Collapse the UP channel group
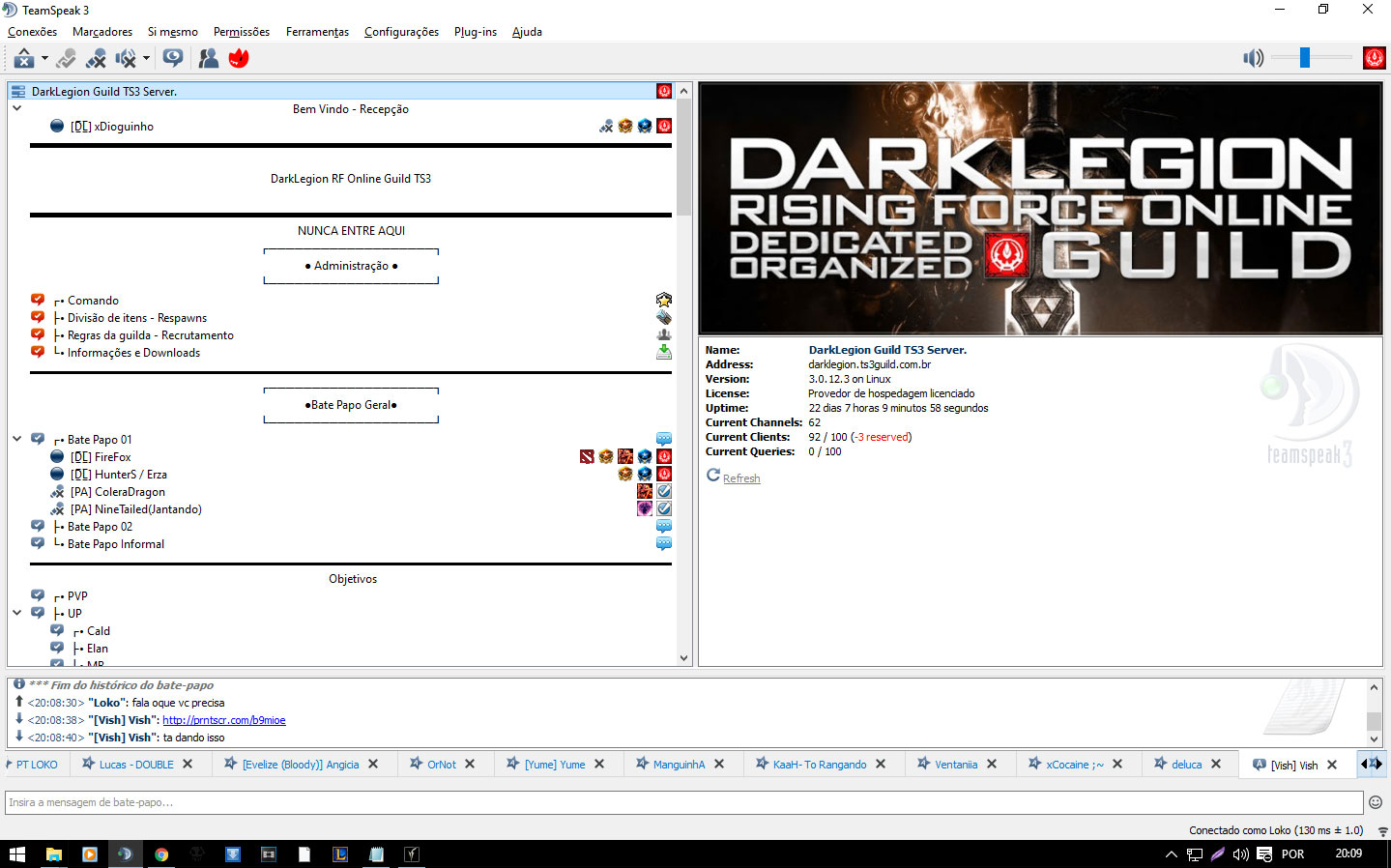The height and width of the screenshot is (868, 1391). coord(16,613)
